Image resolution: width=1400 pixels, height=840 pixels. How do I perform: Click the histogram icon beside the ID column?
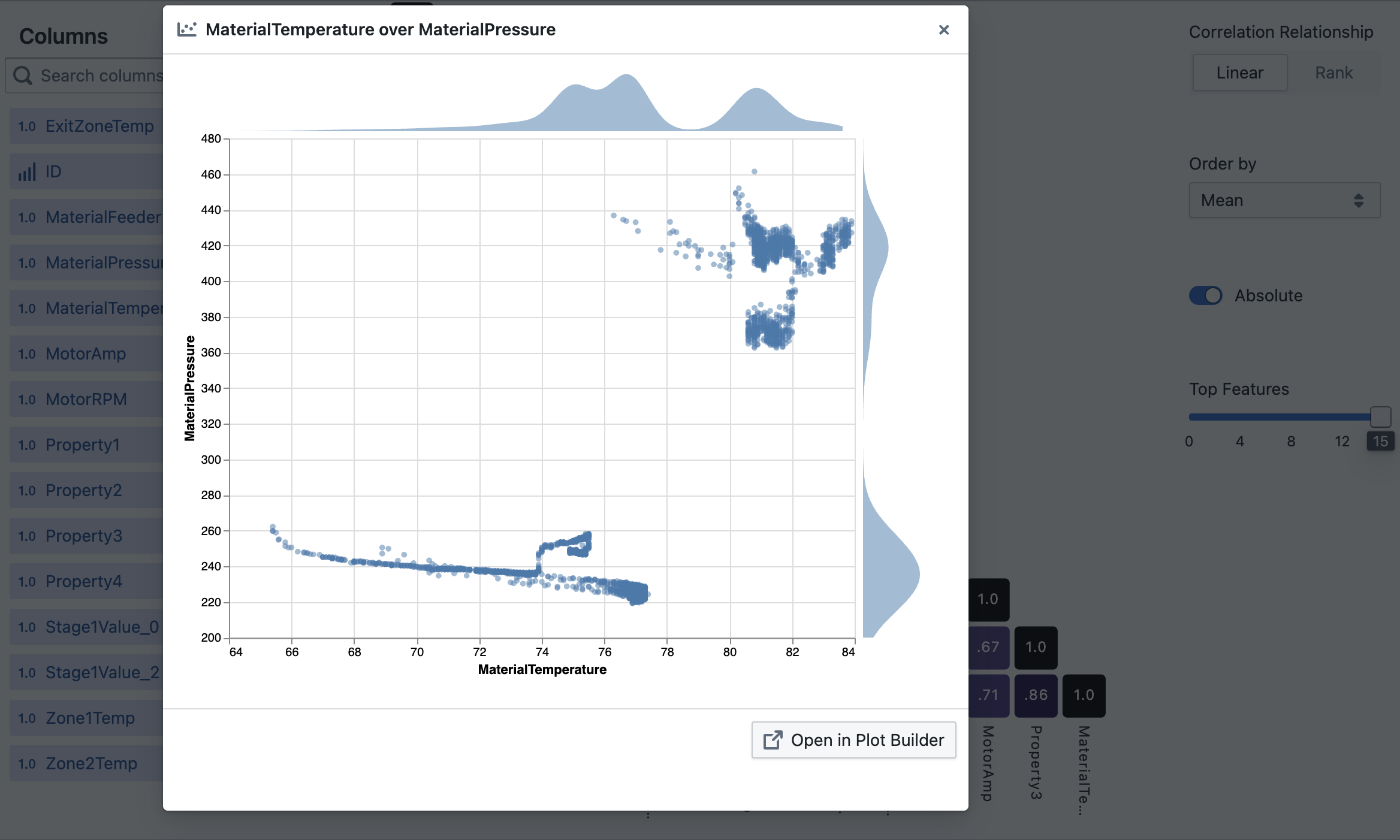[26, 171]
